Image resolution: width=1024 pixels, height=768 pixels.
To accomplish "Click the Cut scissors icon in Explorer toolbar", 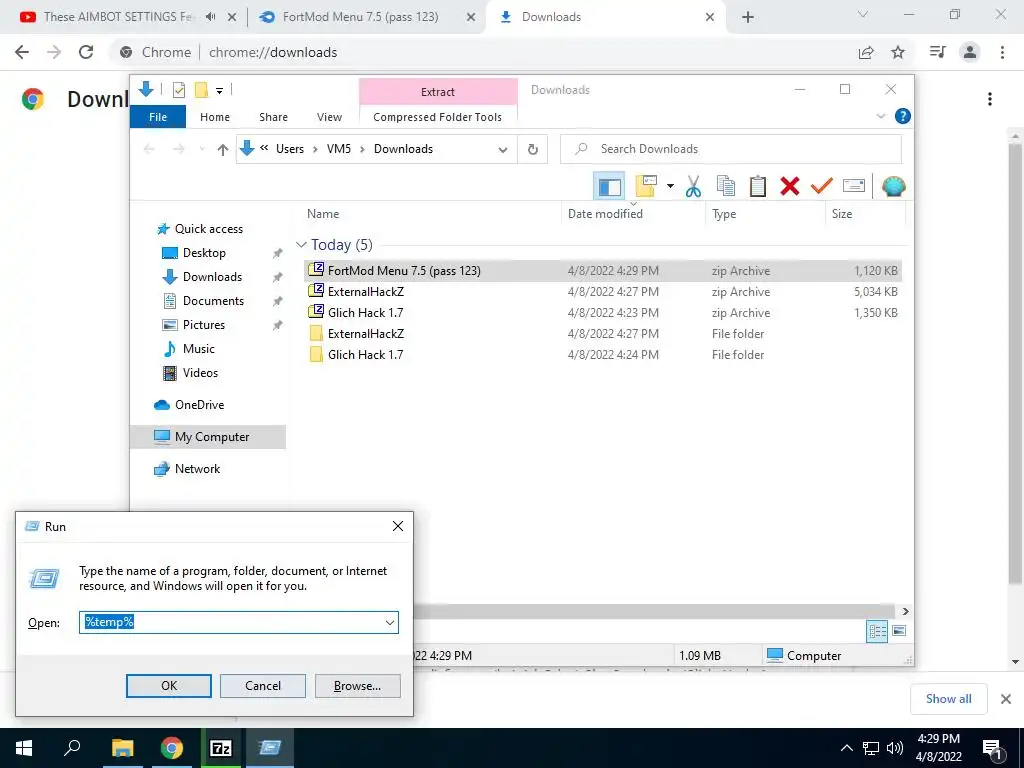I will point(693,187).
